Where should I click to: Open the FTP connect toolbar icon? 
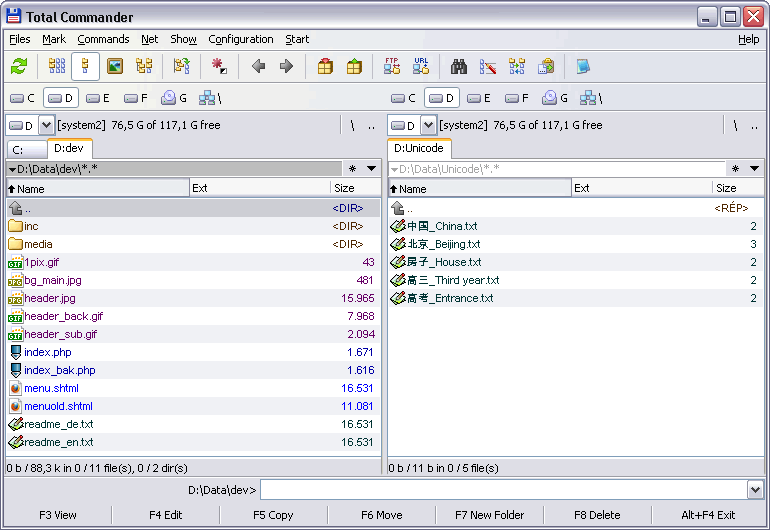392,67
